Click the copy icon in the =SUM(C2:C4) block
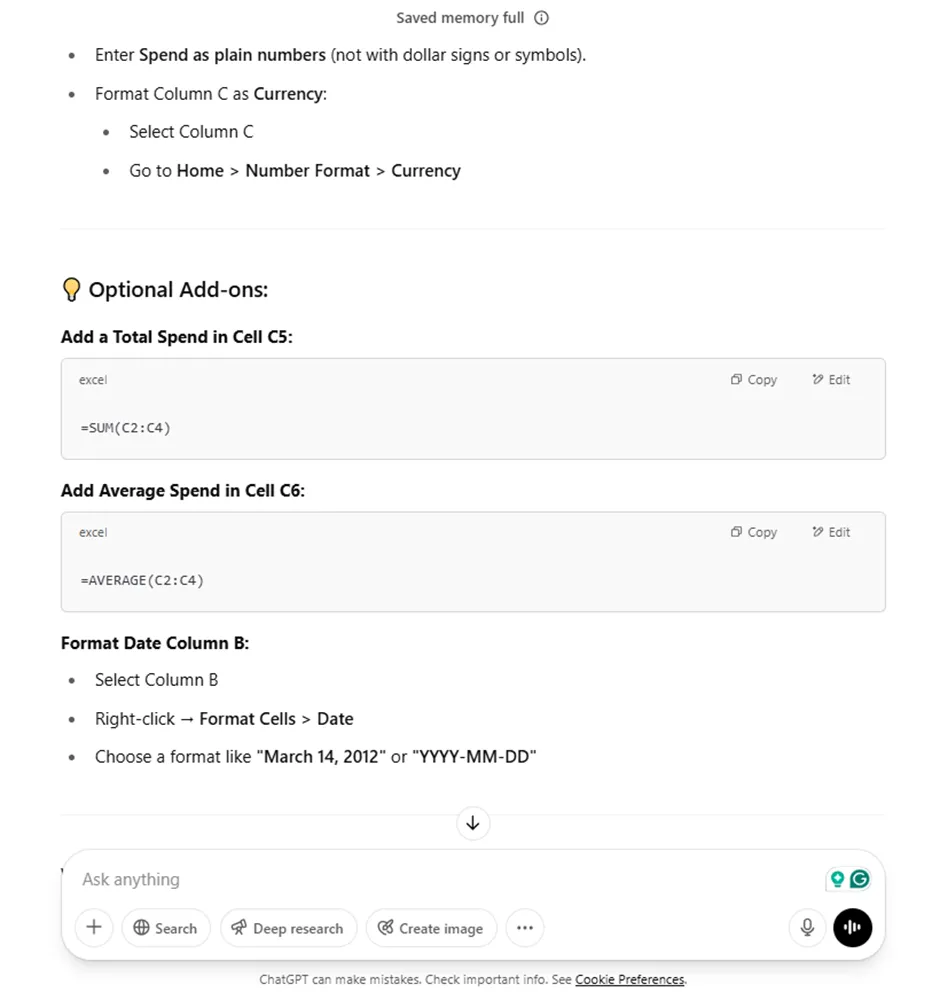This screenshot has height=992, width=940. (x=736, y=380)
